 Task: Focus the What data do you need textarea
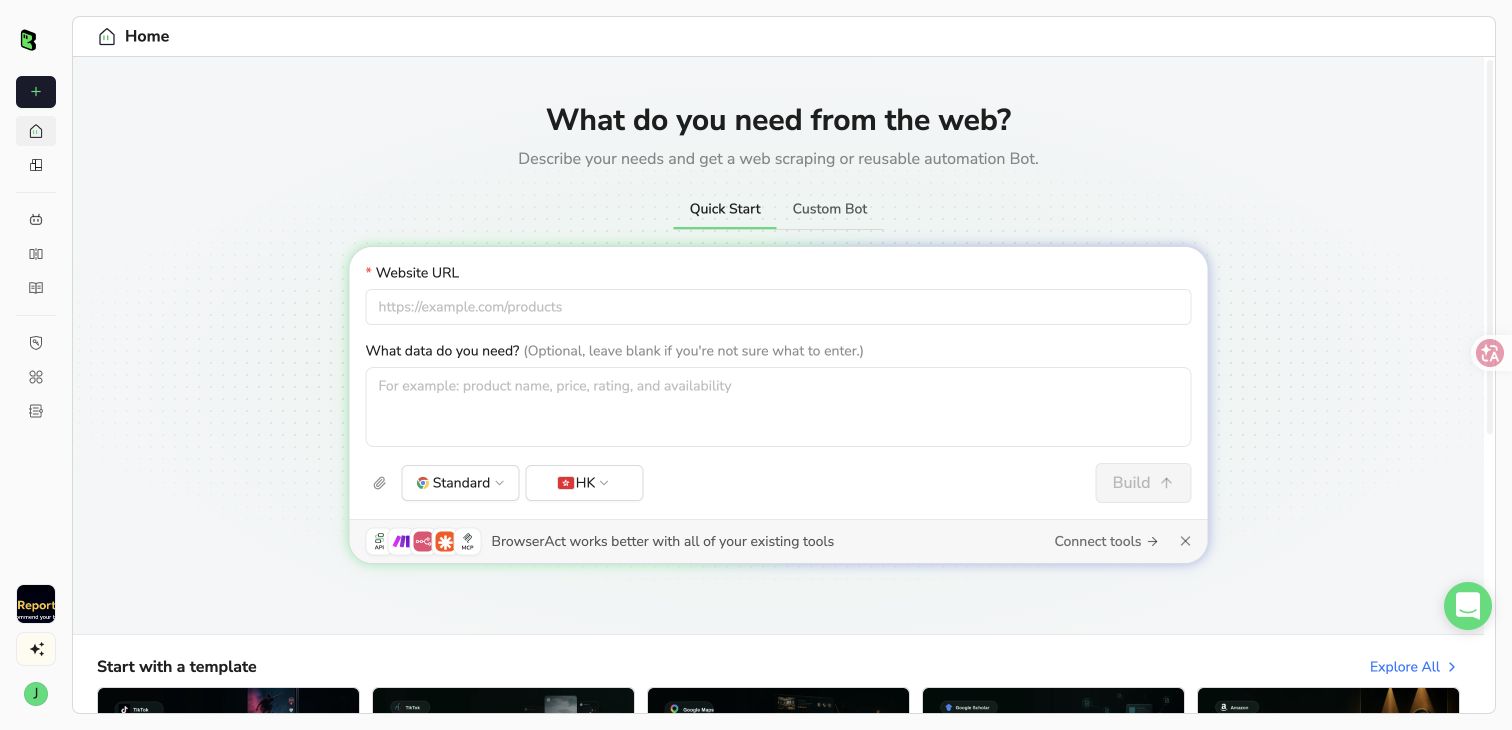tap(778, 407)
